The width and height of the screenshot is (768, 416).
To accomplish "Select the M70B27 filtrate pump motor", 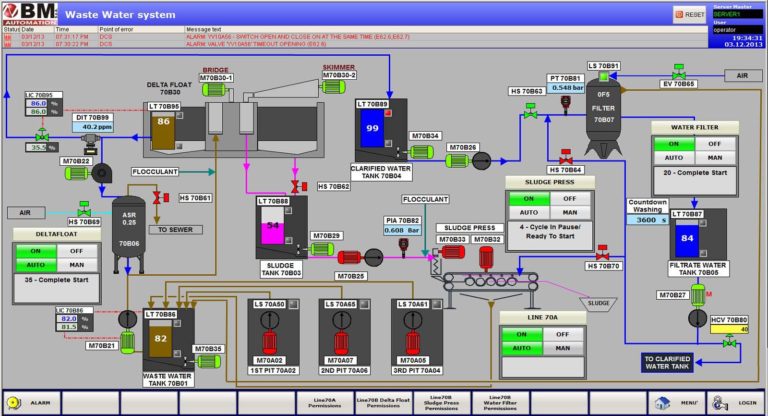I will pos(697,295).
